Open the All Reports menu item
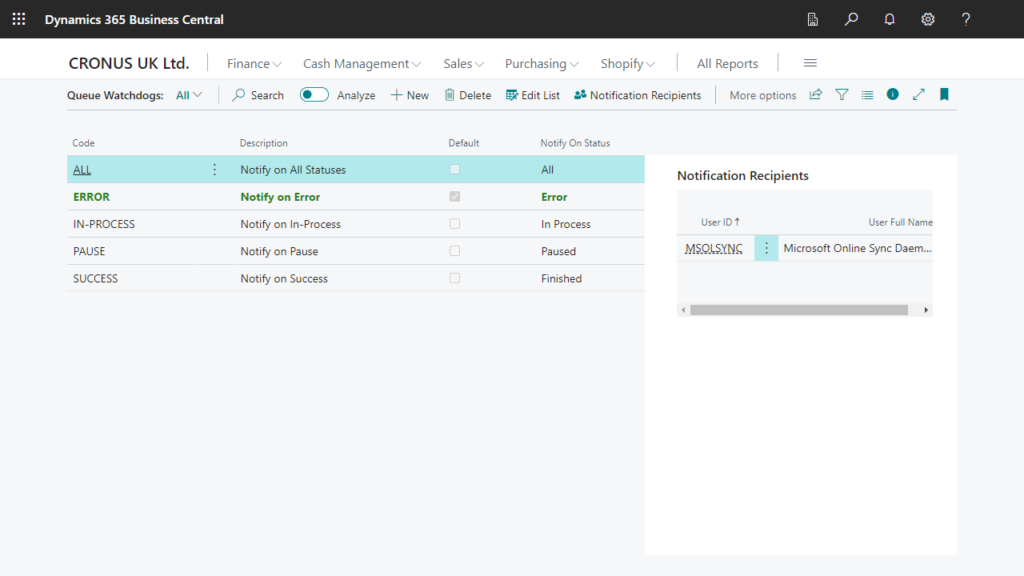This screenshot has height=576, width=1024. point(727,64)
